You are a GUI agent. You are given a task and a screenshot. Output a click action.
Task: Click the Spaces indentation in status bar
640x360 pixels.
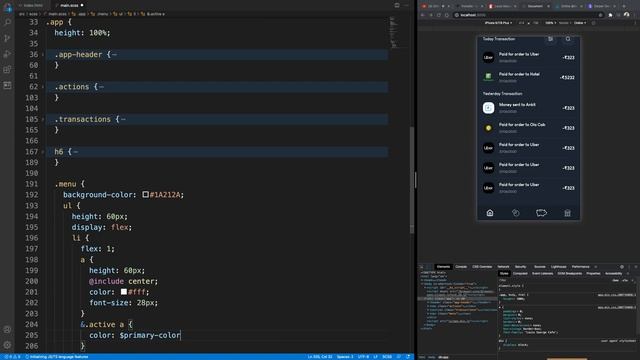coord(345,357)
